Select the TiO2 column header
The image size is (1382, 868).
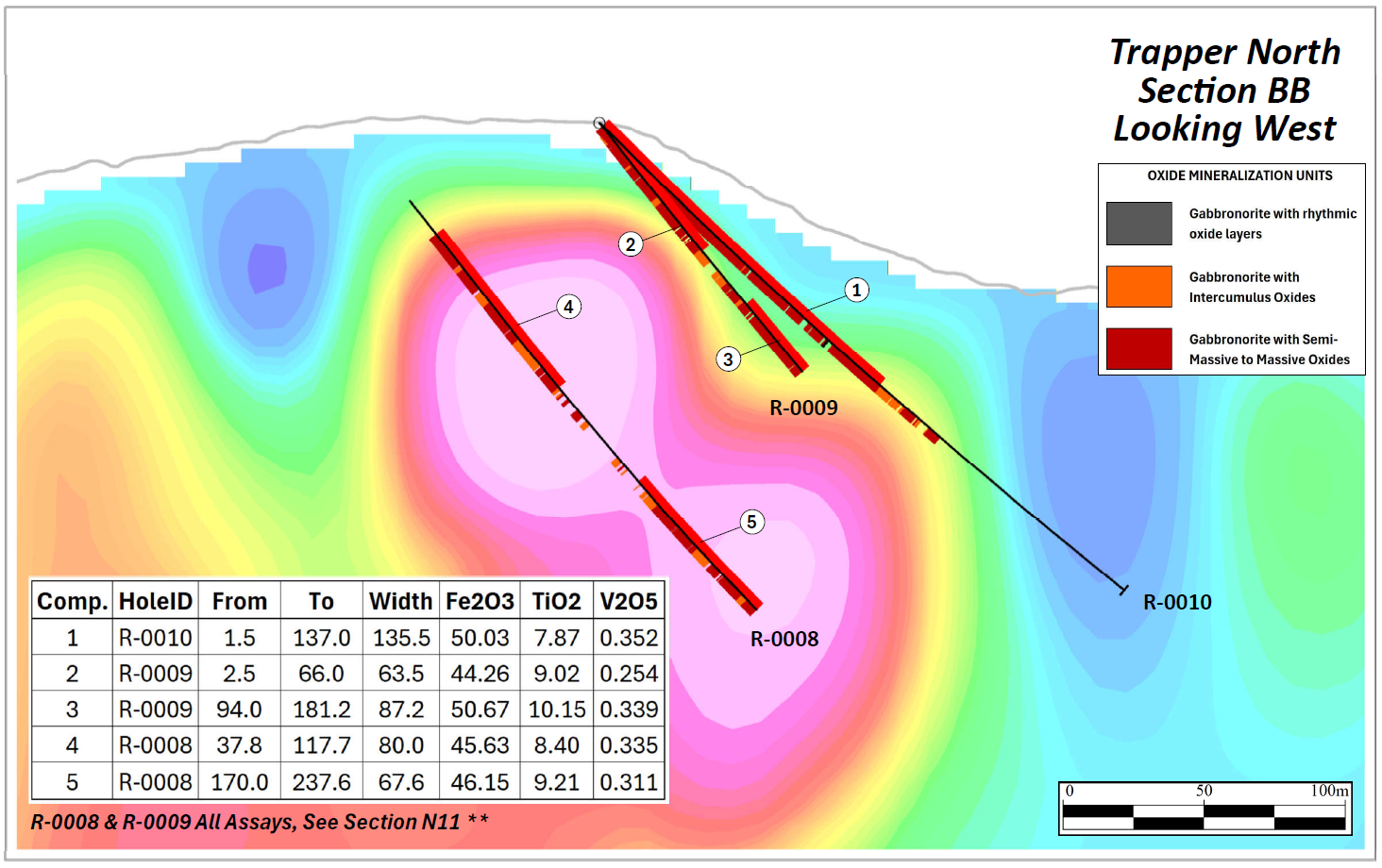pos(556,602)
